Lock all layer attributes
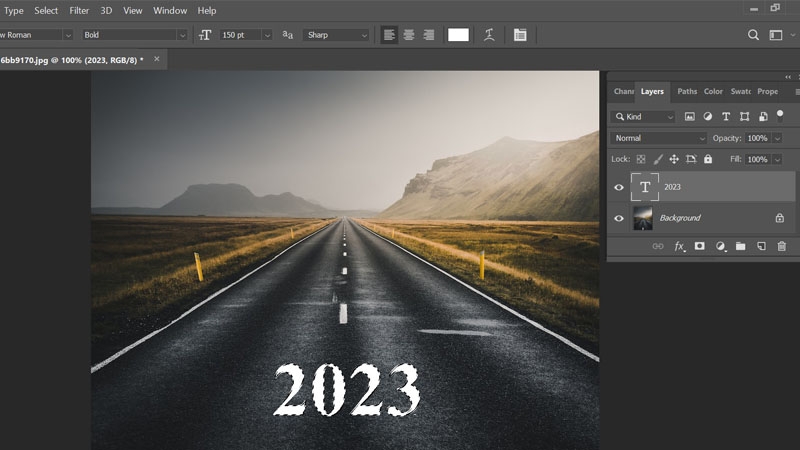Viewport: 800px width, 450px height. (x=708, y=159)
